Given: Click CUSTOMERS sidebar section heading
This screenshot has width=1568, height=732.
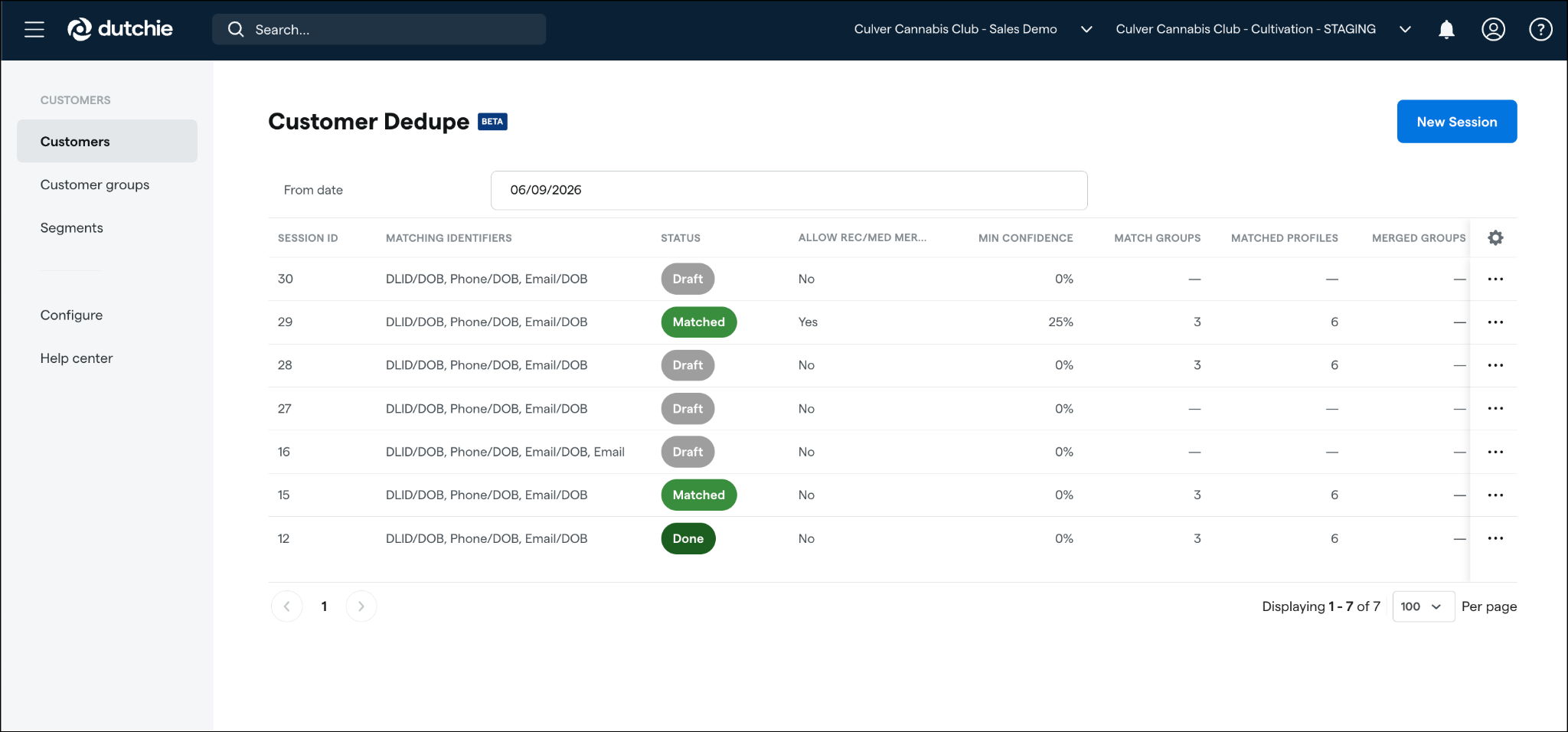Looking at the screenshot, I should point(75,100).
